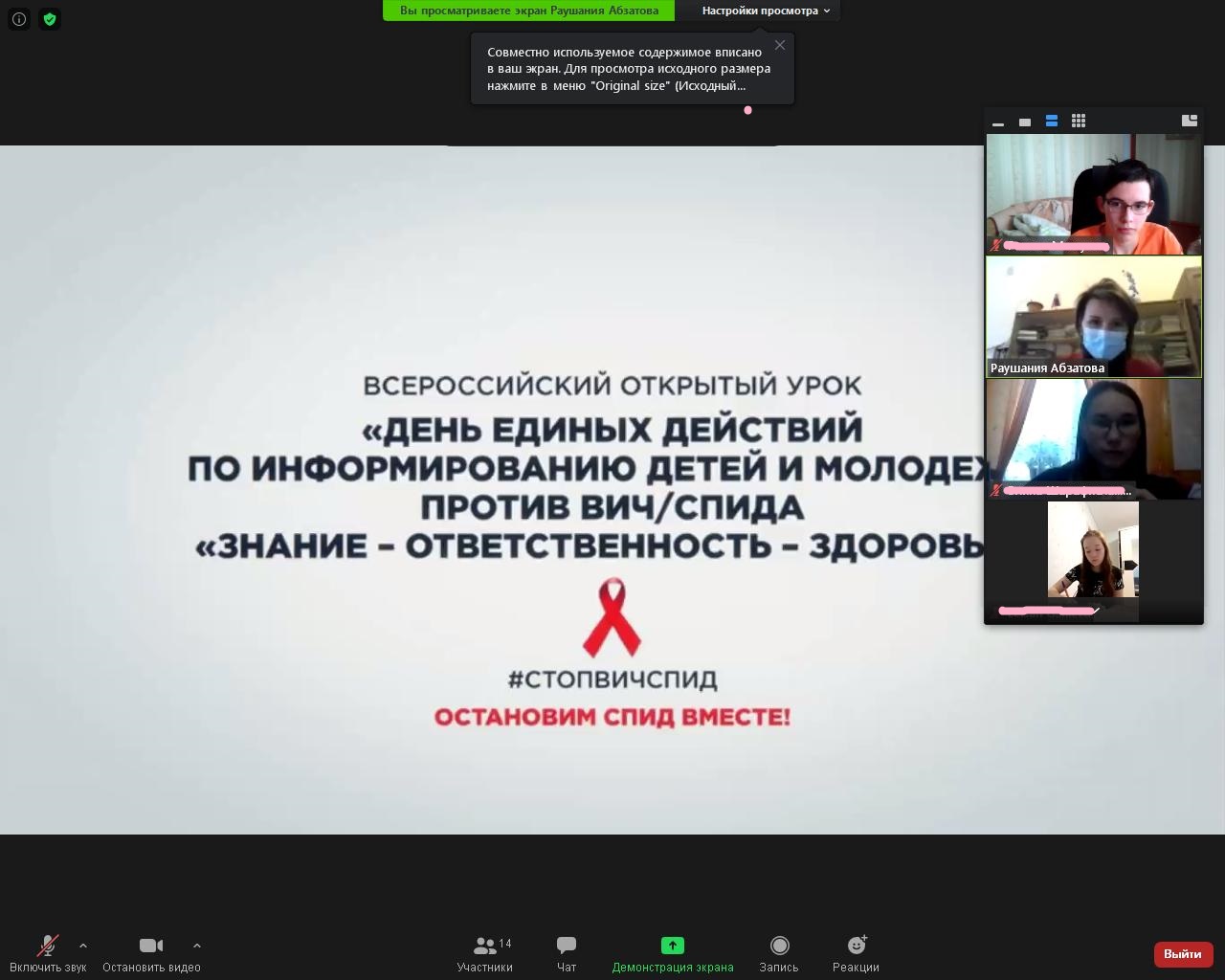Start recording with the Record icon
1225x980 pixels.
(x=779, y=953)
